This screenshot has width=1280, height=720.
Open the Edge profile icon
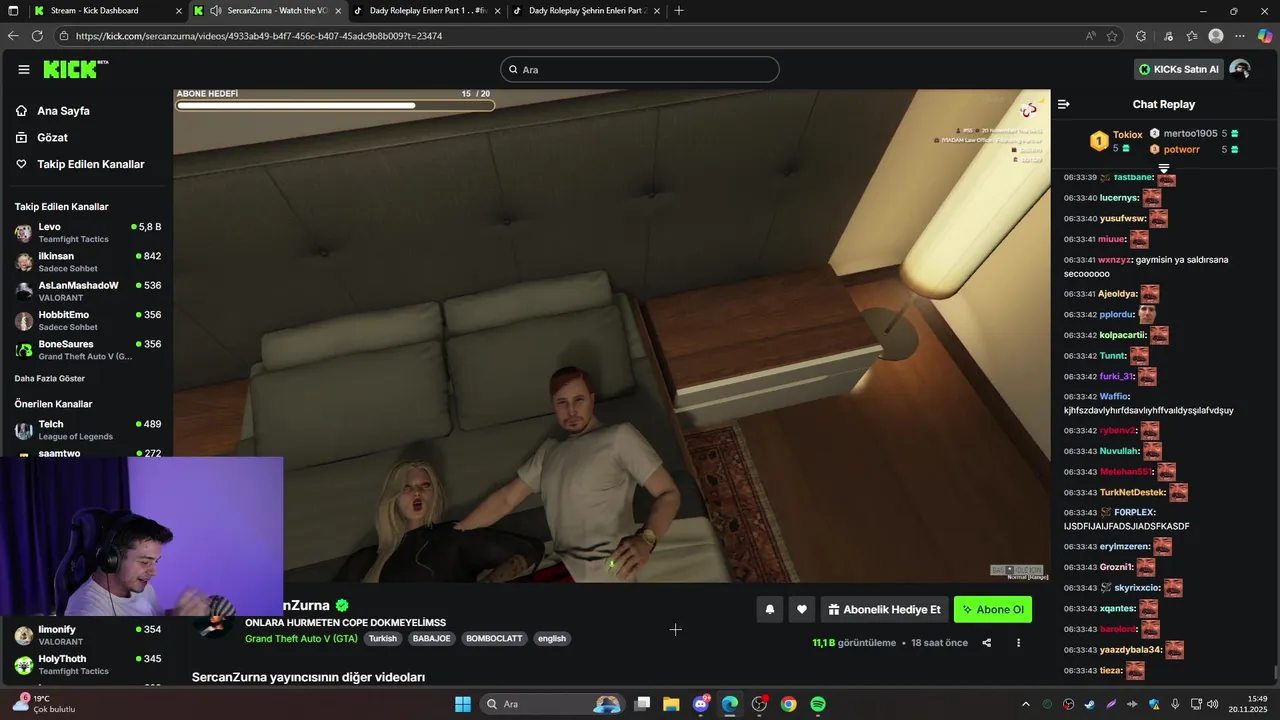coord(1216,36)
